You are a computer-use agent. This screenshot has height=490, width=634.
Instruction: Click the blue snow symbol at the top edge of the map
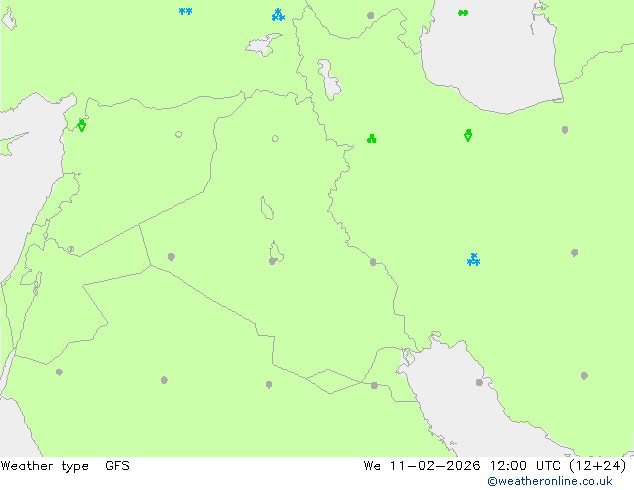coord(278,15)
